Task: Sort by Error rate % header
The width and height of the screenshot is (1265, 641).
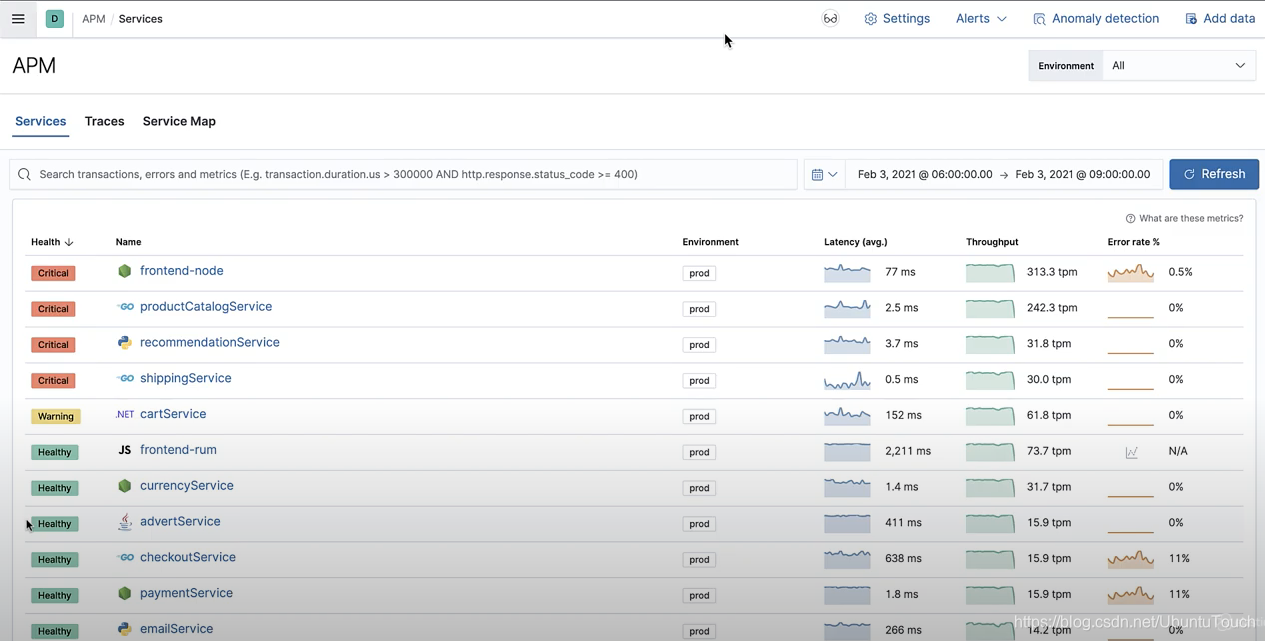Action: (x=1134, y=242)
